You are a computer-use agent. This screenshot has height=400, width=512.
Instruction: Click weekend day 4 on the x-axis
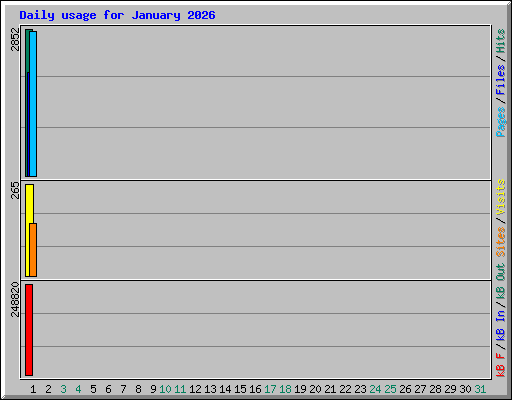(x=78, y=389)
